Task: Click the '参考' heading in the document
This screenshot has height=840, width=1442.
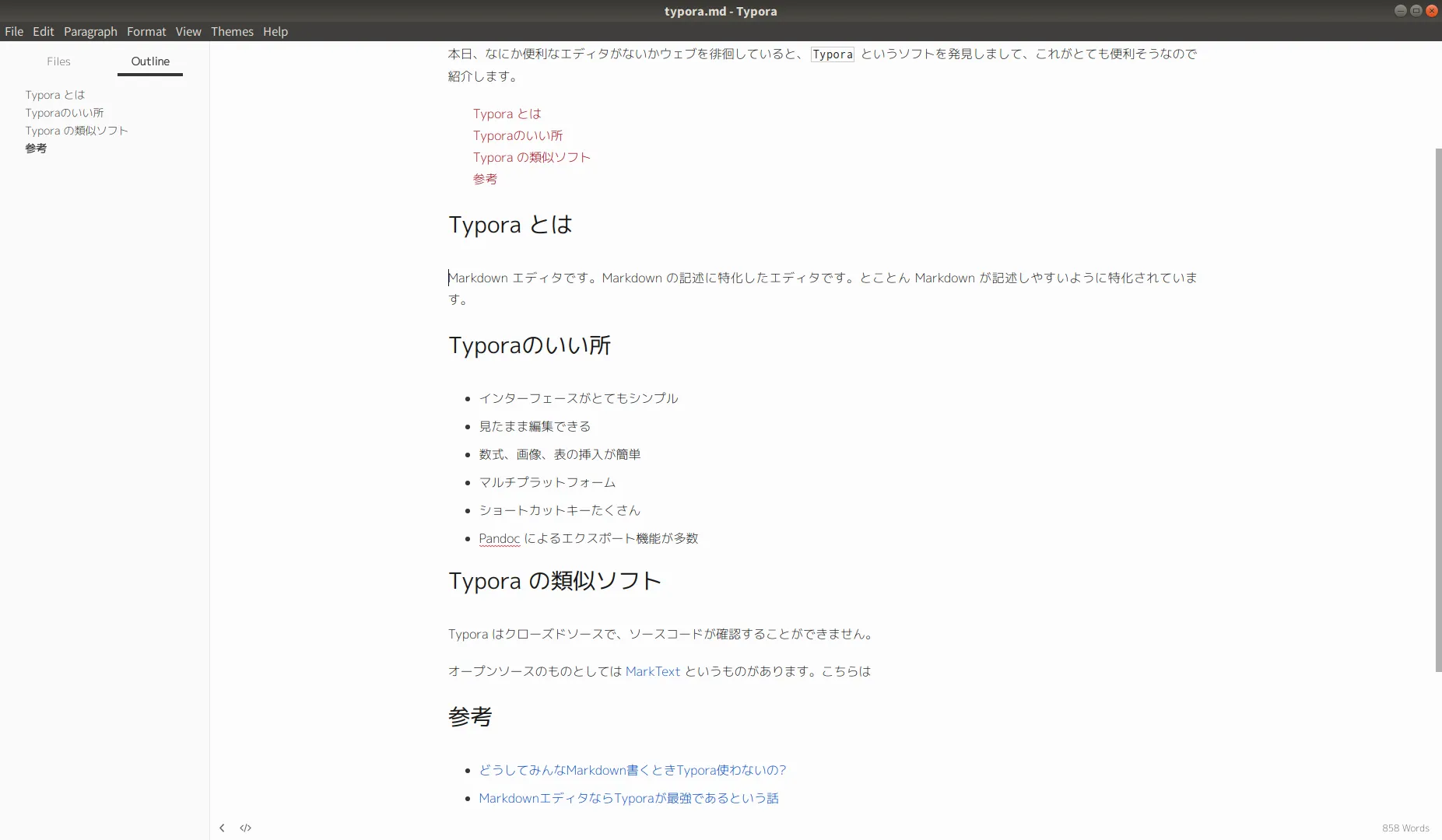Action: click(470, 716)
